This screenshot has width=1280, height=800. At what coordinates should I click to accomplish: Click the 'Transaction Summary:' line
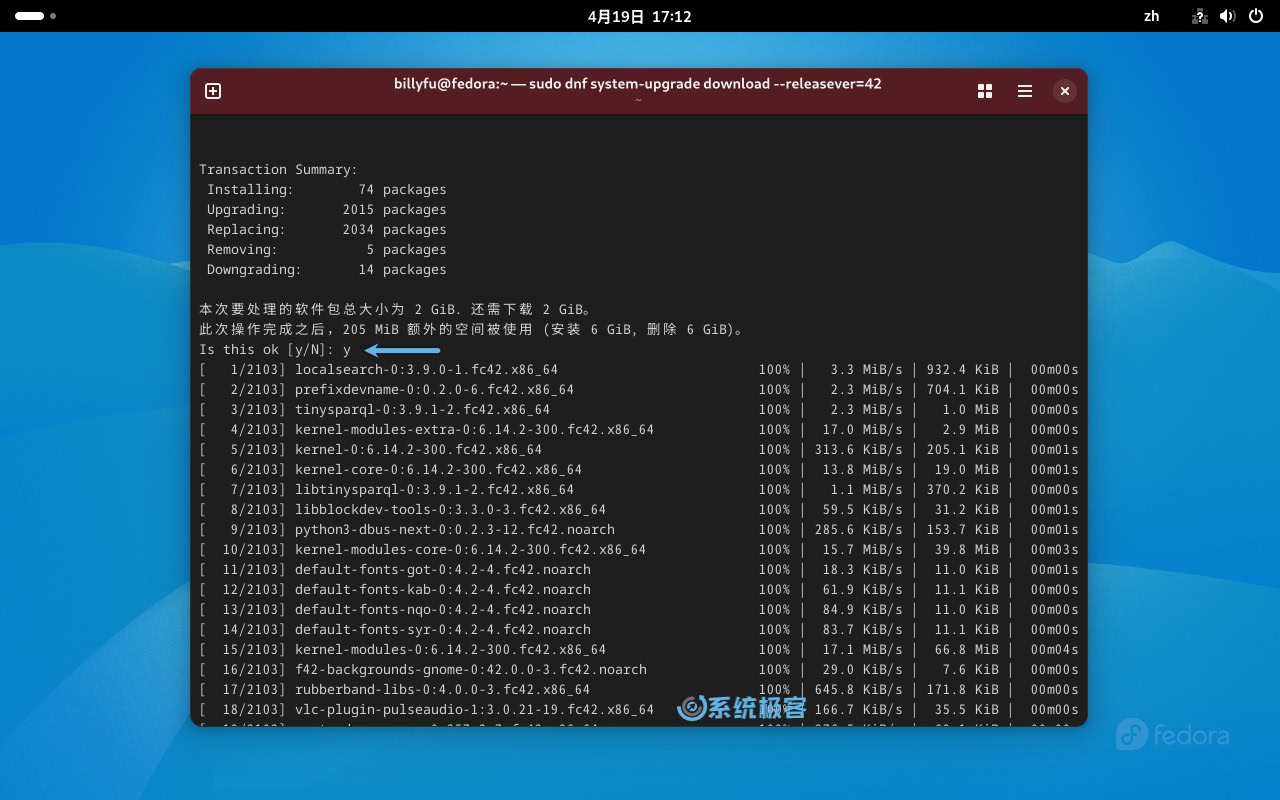coord(278,169)
